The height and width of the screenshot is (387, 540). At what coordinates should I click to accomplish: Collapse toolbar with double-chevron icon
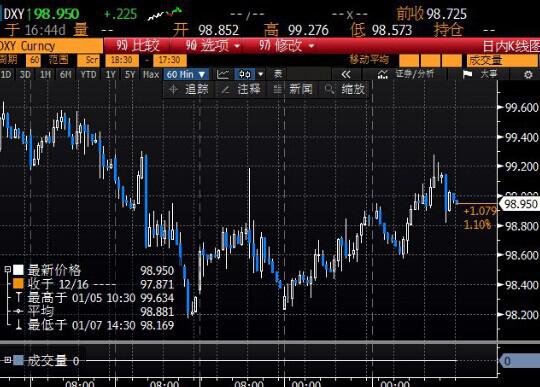[x=346, y=74]
